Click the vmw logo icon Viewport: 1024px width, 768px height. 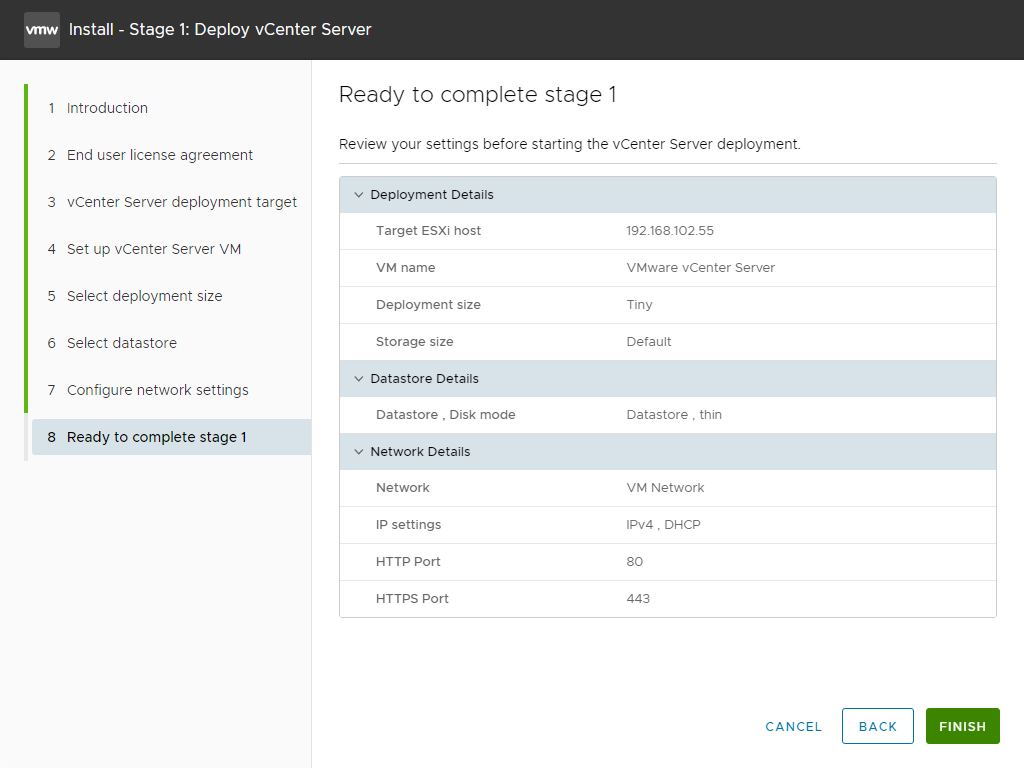click(42, 30)
